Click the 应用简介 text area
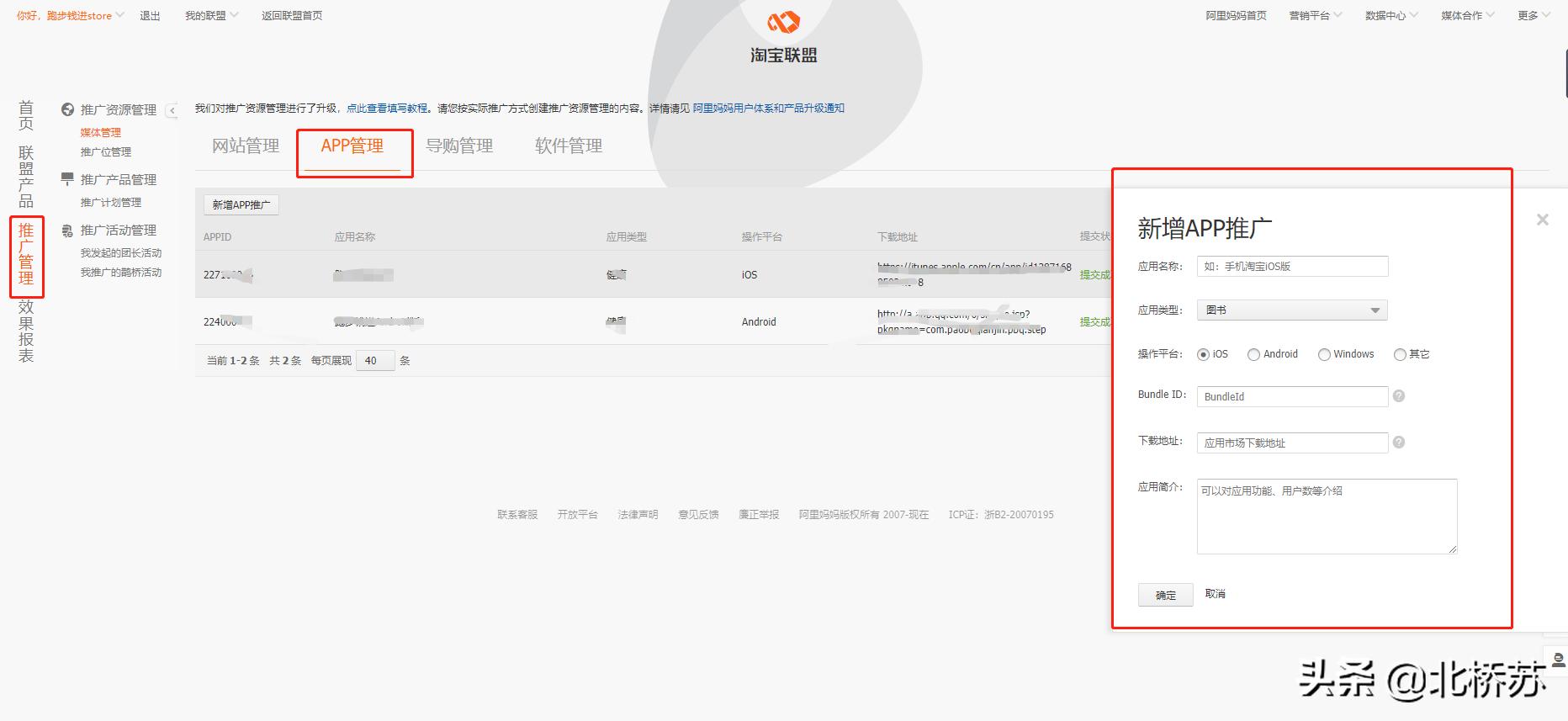This screenshot has width=1568, height=721. 1327,517
